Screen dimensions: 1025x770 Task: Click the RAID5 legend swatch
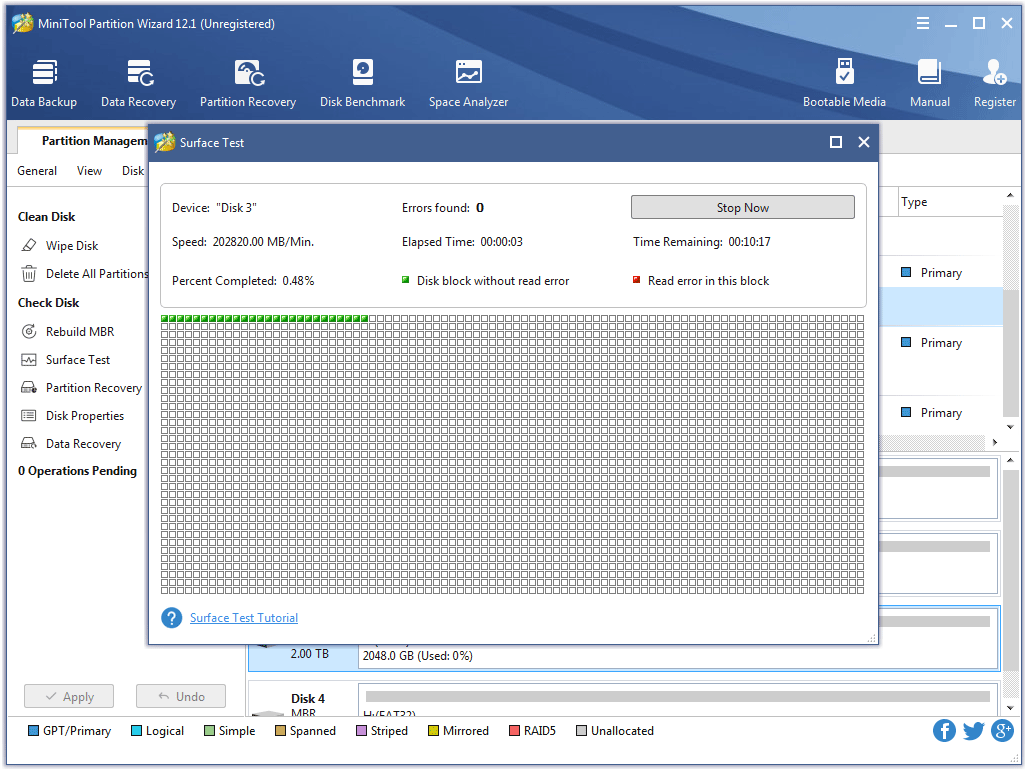click(x=514, y=731)
